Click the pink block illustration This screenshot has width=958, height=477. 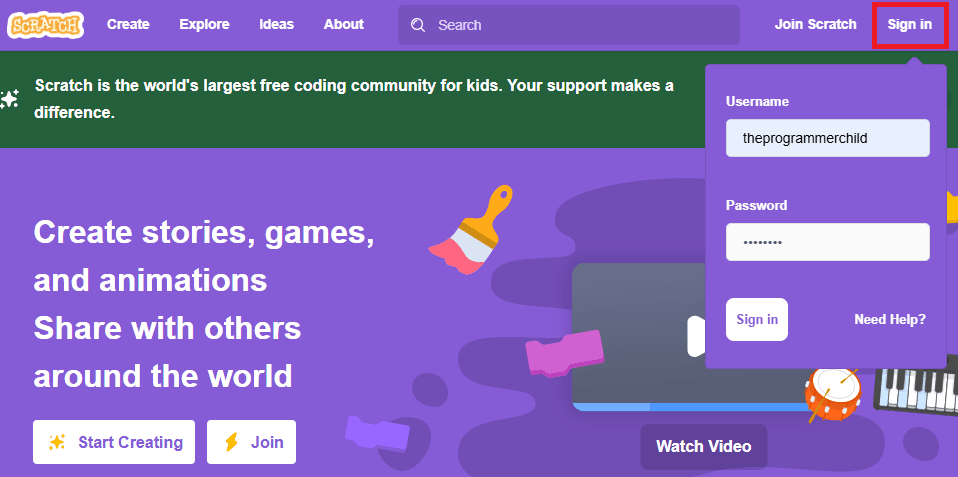[x=565, y=354]
